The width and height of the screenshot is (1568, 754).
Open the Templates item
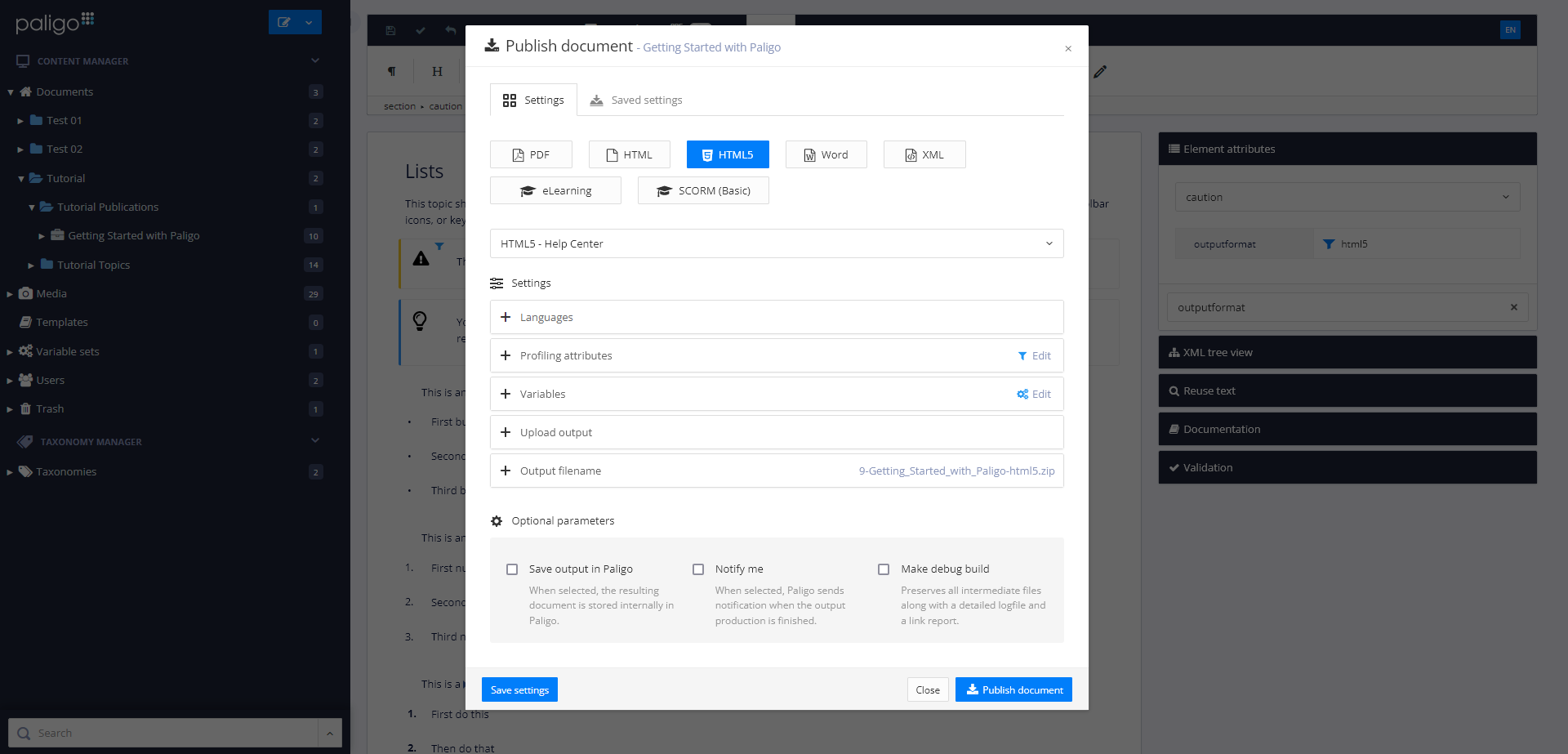pos(61,322)
